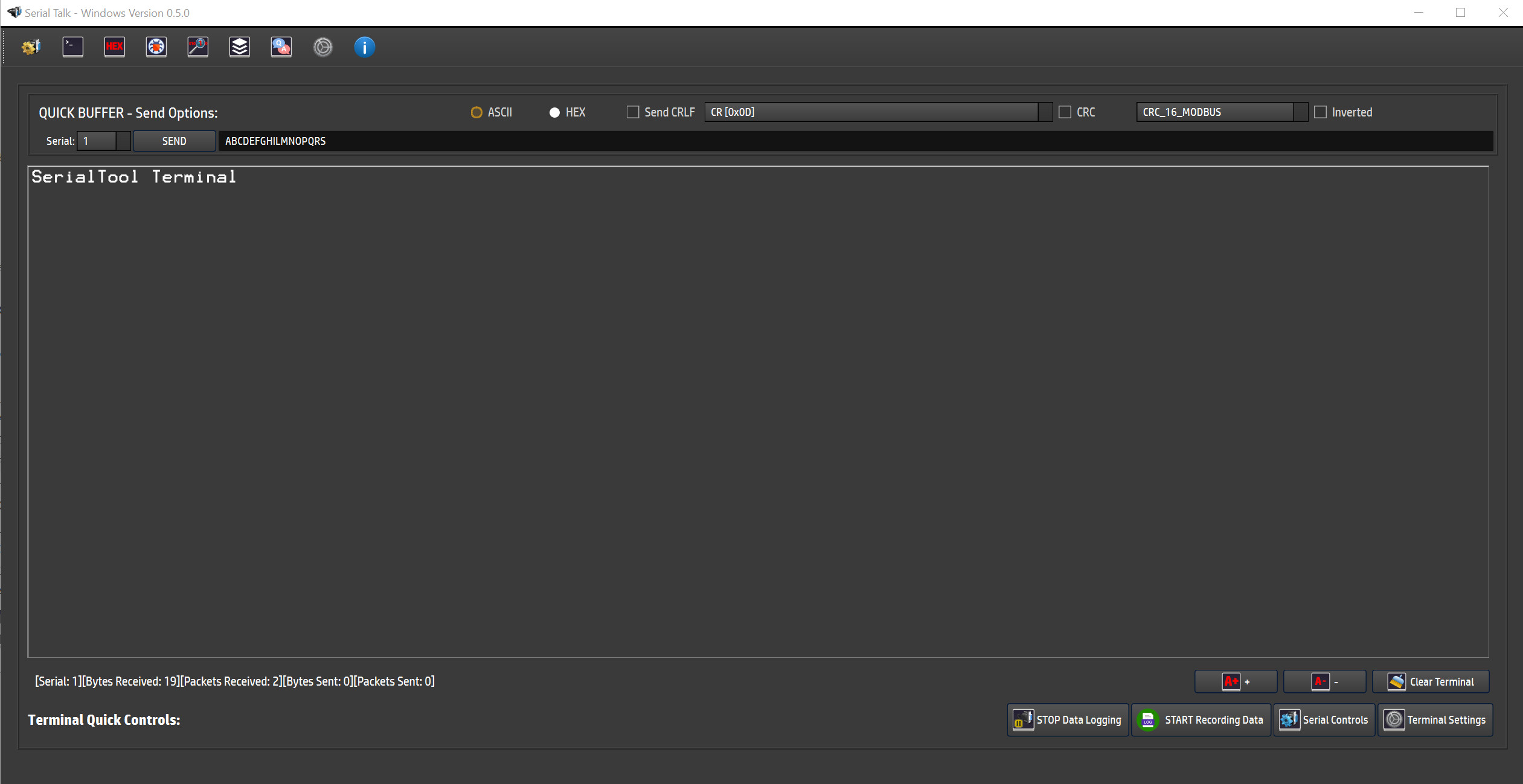This screenshot has height=784, width=1523.
Task: Expand the CR [0x0D] line ending dropdown
Action: [x=1045, y=112]
